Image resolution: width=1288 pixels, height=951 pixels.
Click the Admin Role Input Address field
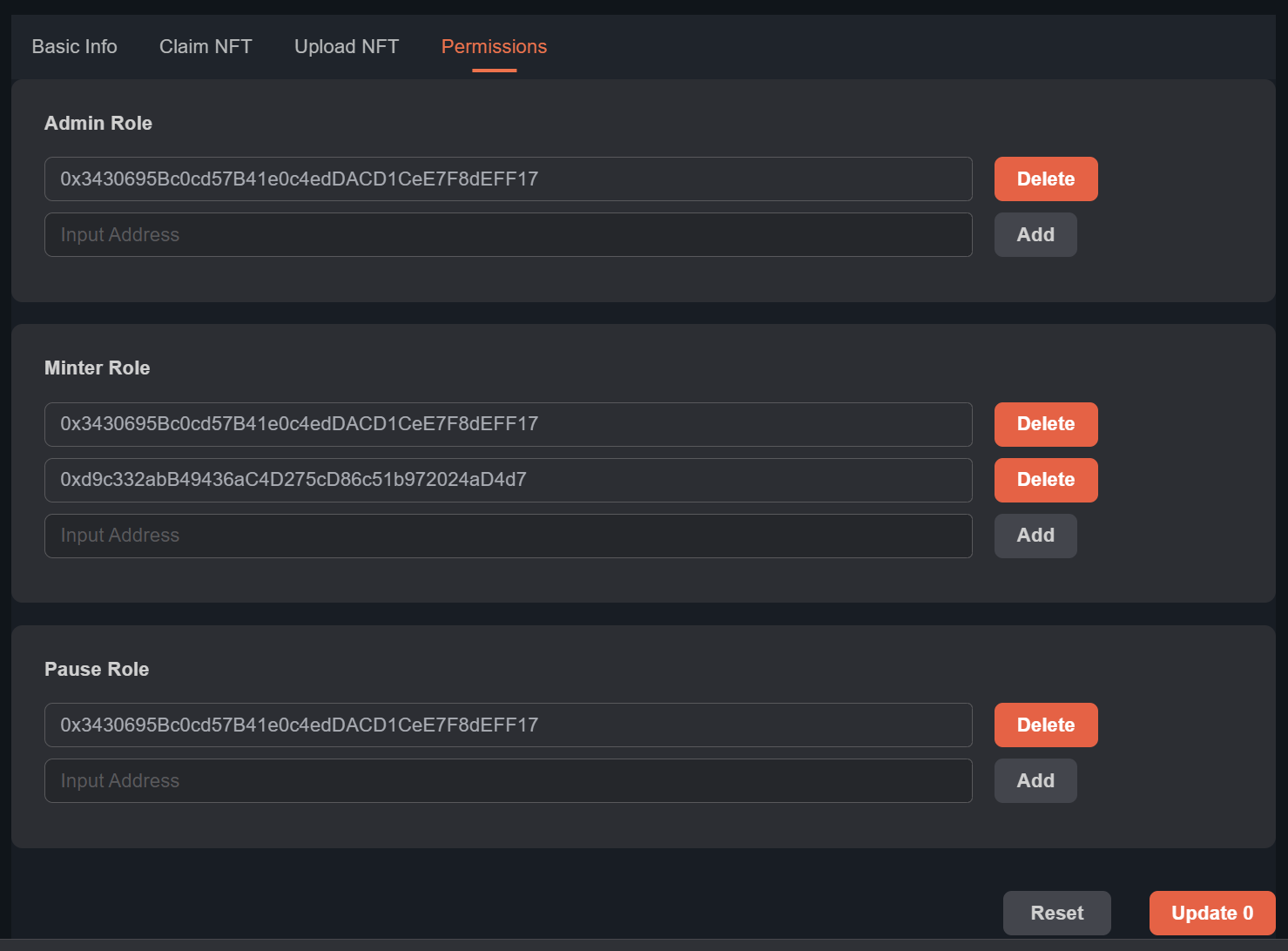(508, 235)
